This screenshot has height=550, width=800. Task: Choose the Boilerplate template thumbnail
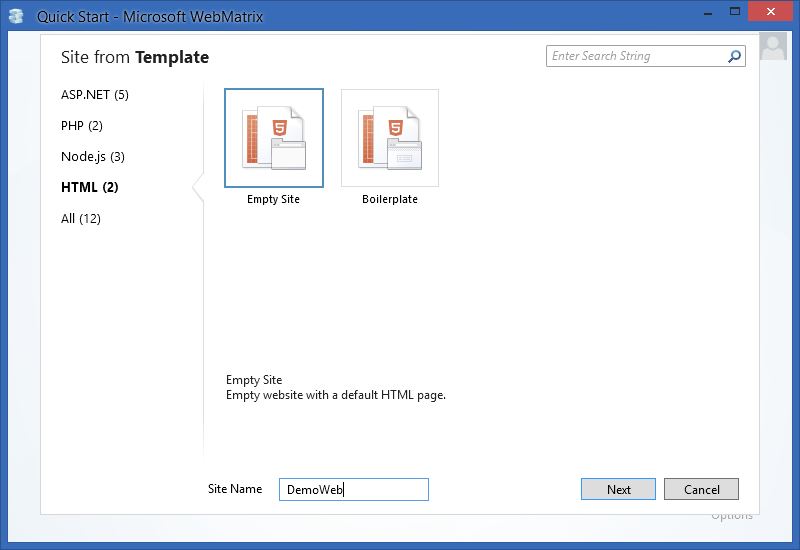390,138
